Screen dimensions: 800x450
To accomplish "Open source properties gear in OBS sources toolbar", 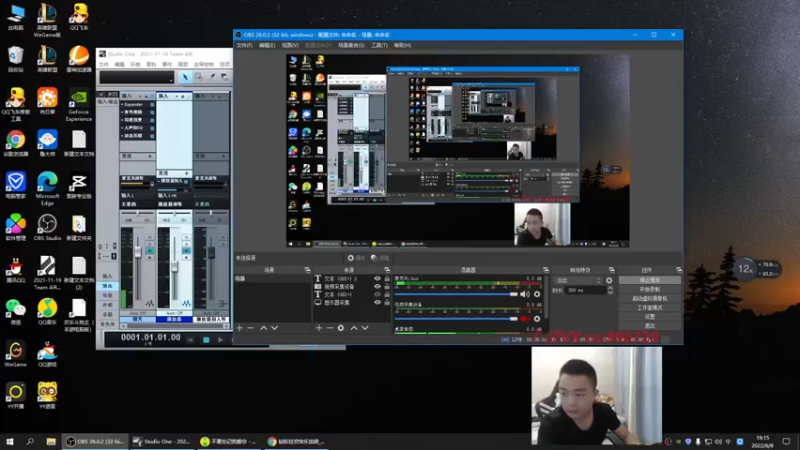I will (x=341, y=328).
